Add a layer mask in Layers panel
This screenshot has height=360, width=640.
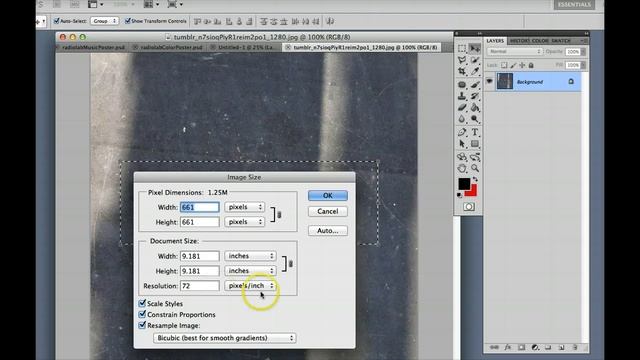pyautogui.click(x=521, y=347)
